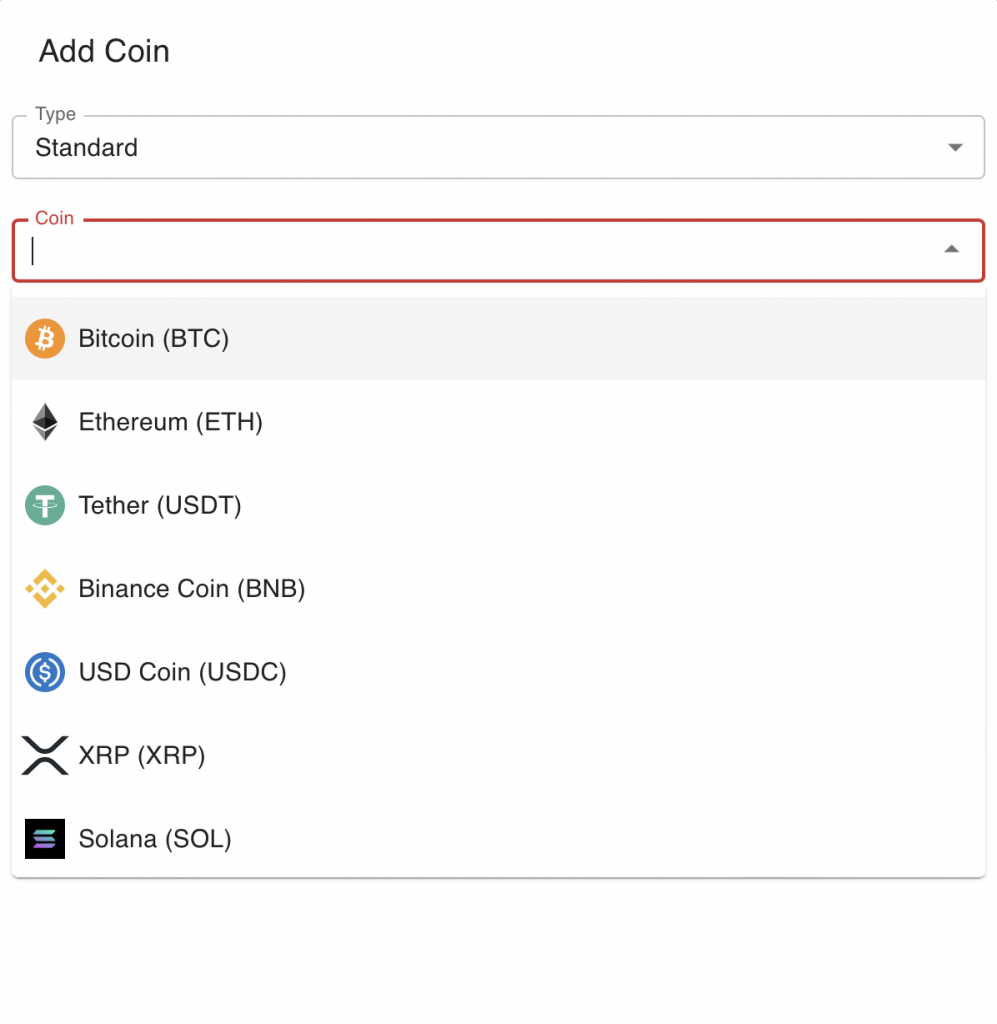The width and height of the screenshot is (997, 1024).
Task: Pick XRP (XRP) entry
Action: [498, 755]
